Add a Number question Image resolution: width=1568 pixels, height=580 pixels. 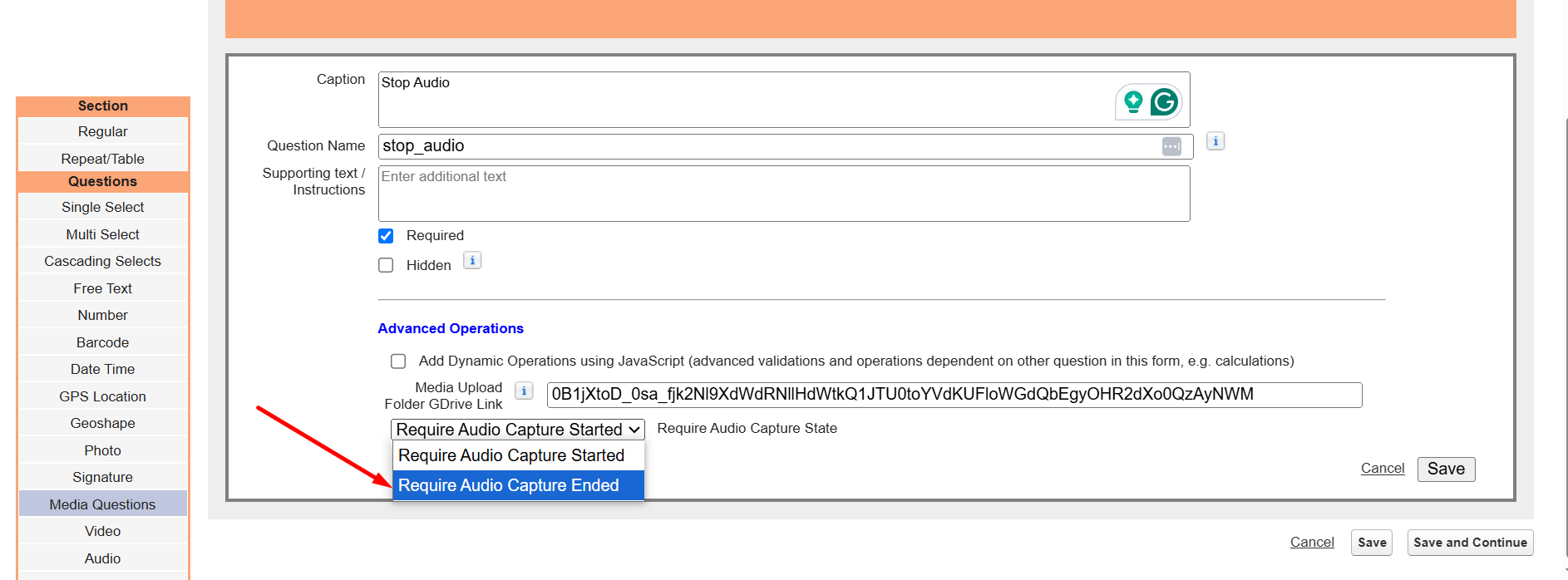coord(103,315)
